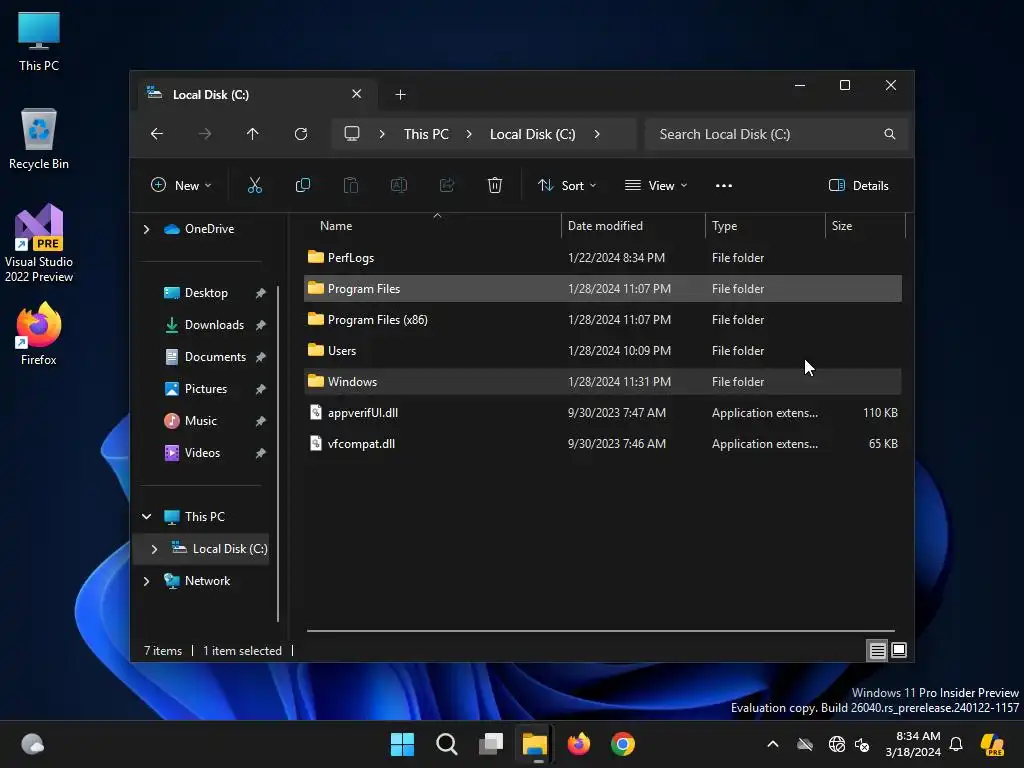Toggle the Details pane
The image size is (1024, 768).
pos(859,185)
